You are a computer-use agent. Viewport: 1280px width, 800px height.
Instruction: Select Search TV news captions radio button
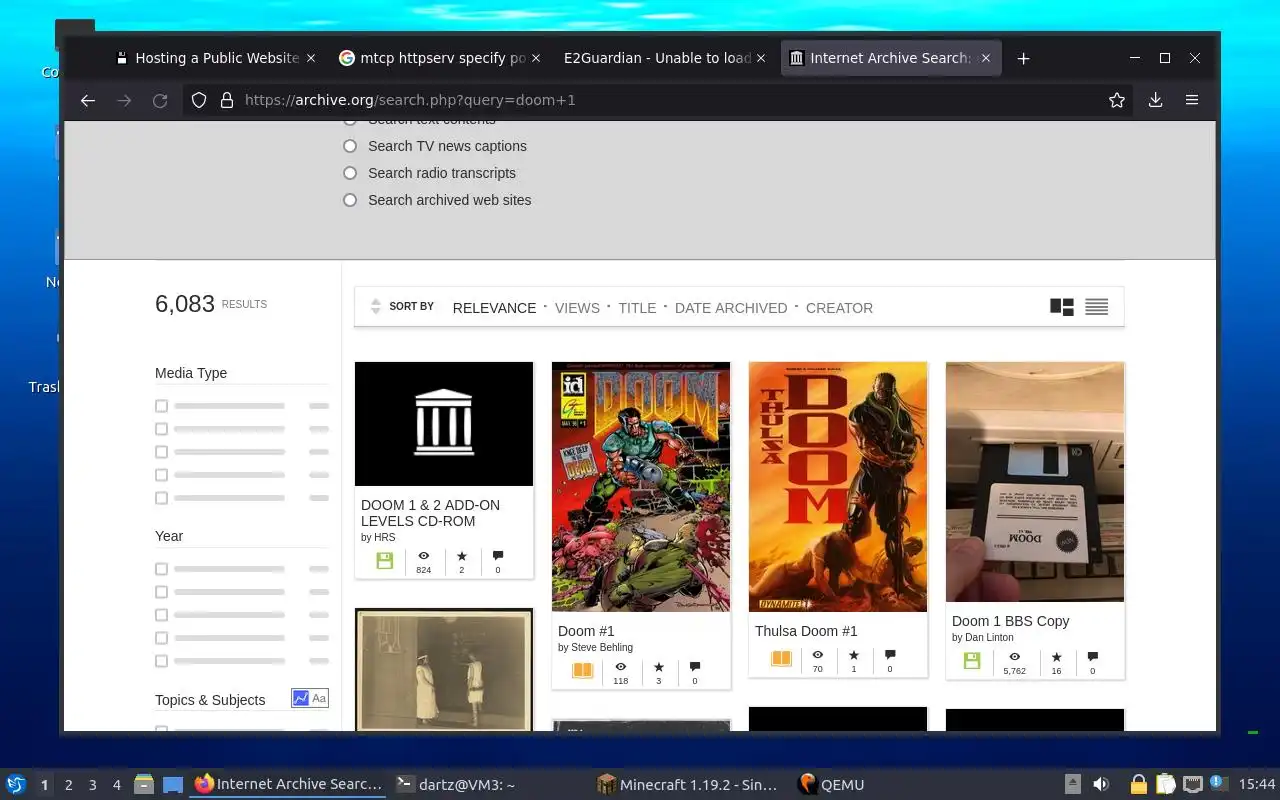tap(350, 146)
